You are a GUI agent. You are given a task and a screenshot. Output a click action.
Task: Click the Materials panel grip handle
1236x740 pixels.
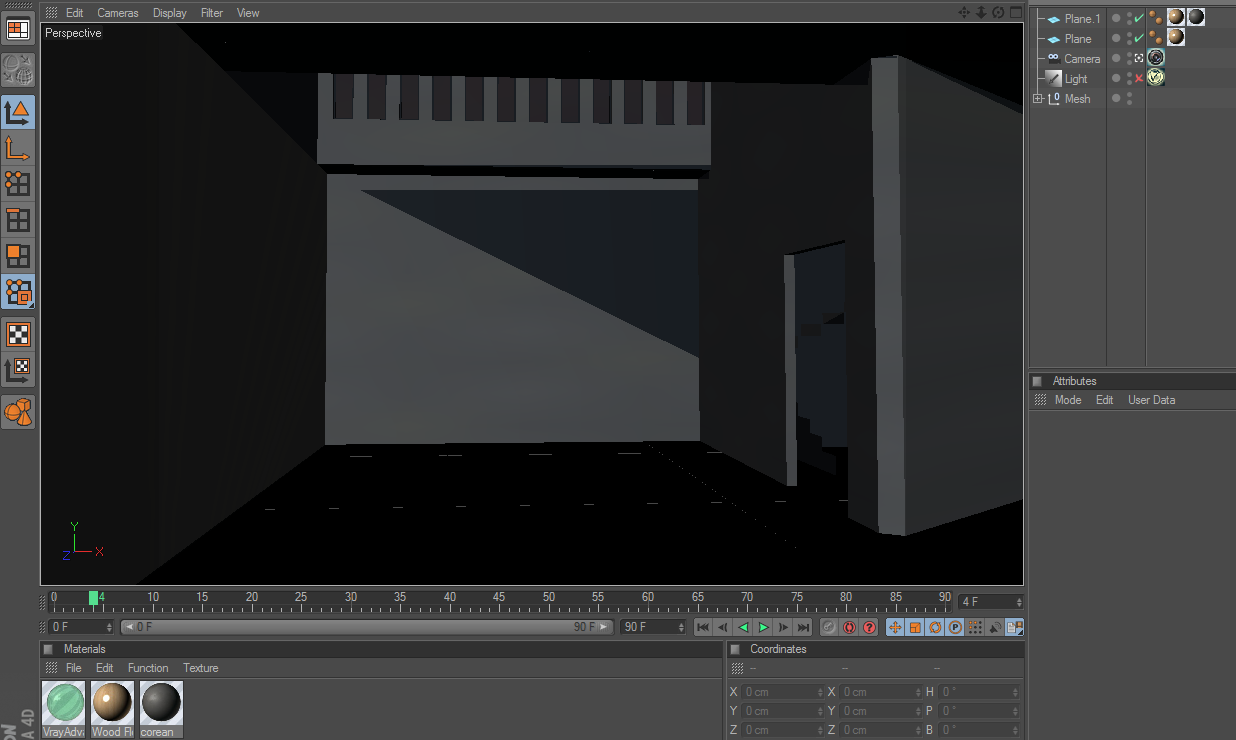51,667
